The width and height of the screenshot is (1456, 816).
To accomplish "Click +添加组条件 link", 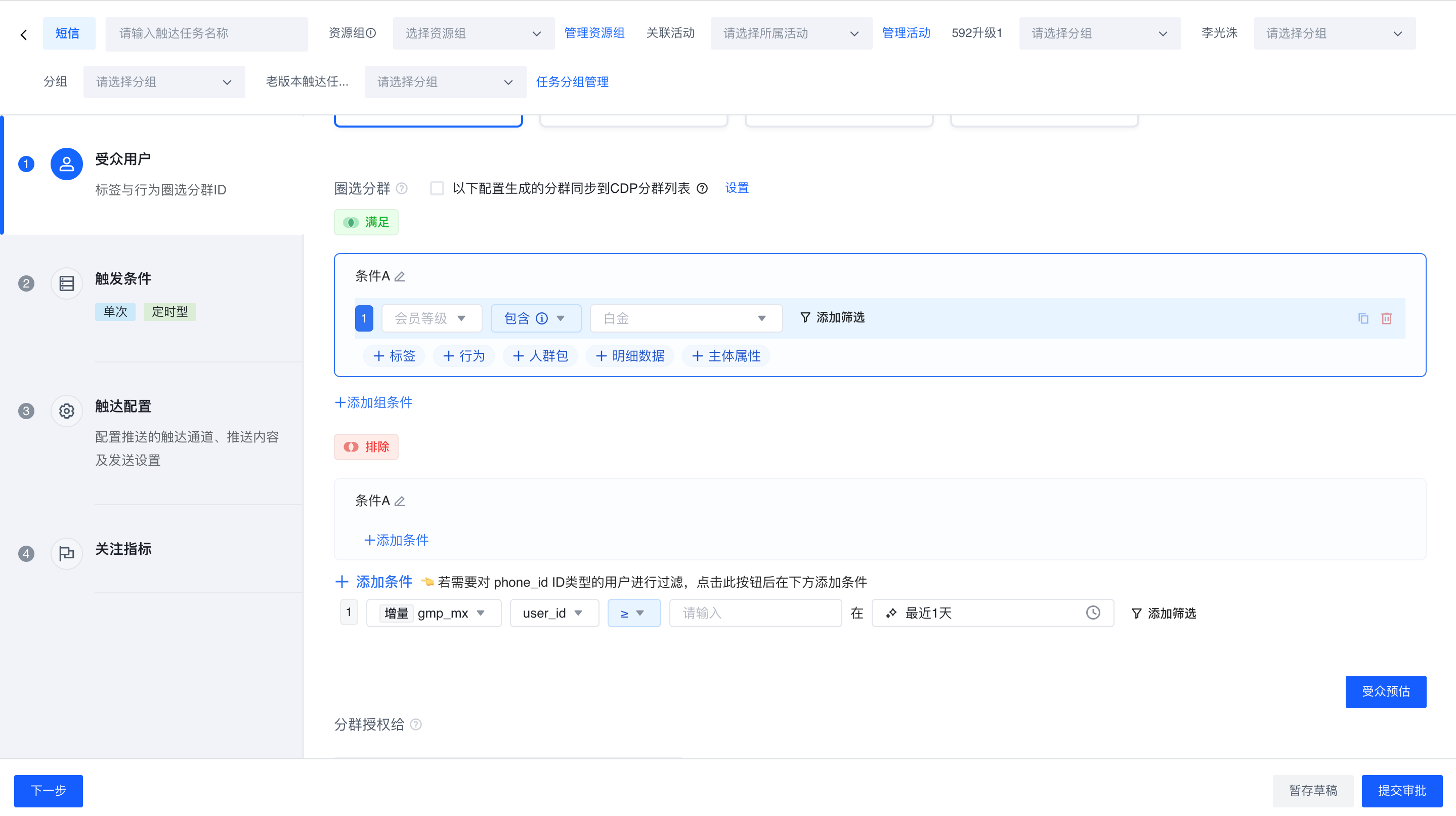I will click(373, 402).
